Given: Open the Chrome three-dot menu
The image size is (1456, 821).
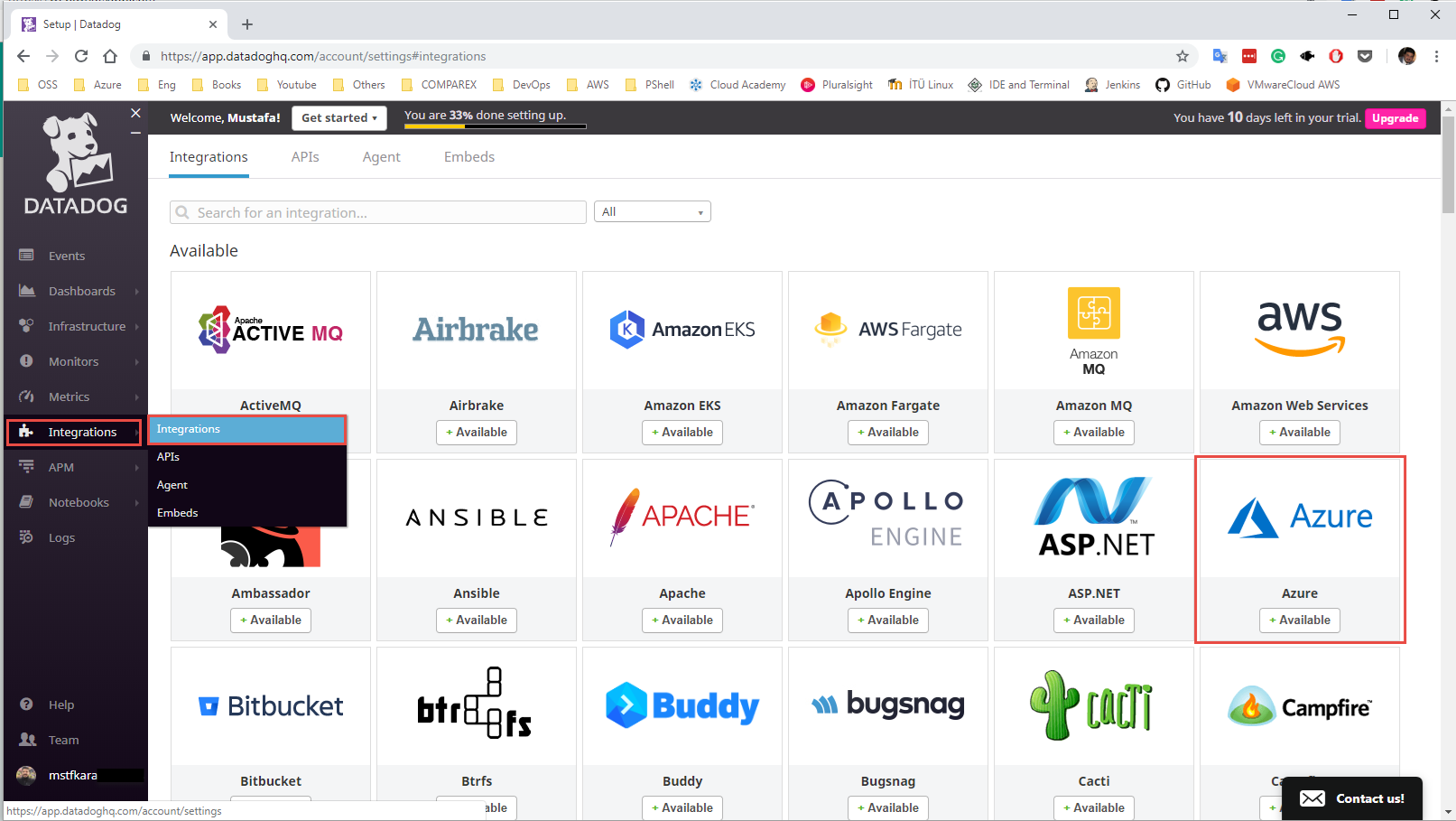Looking at the screenshot, I should (x=1436, y=56).
